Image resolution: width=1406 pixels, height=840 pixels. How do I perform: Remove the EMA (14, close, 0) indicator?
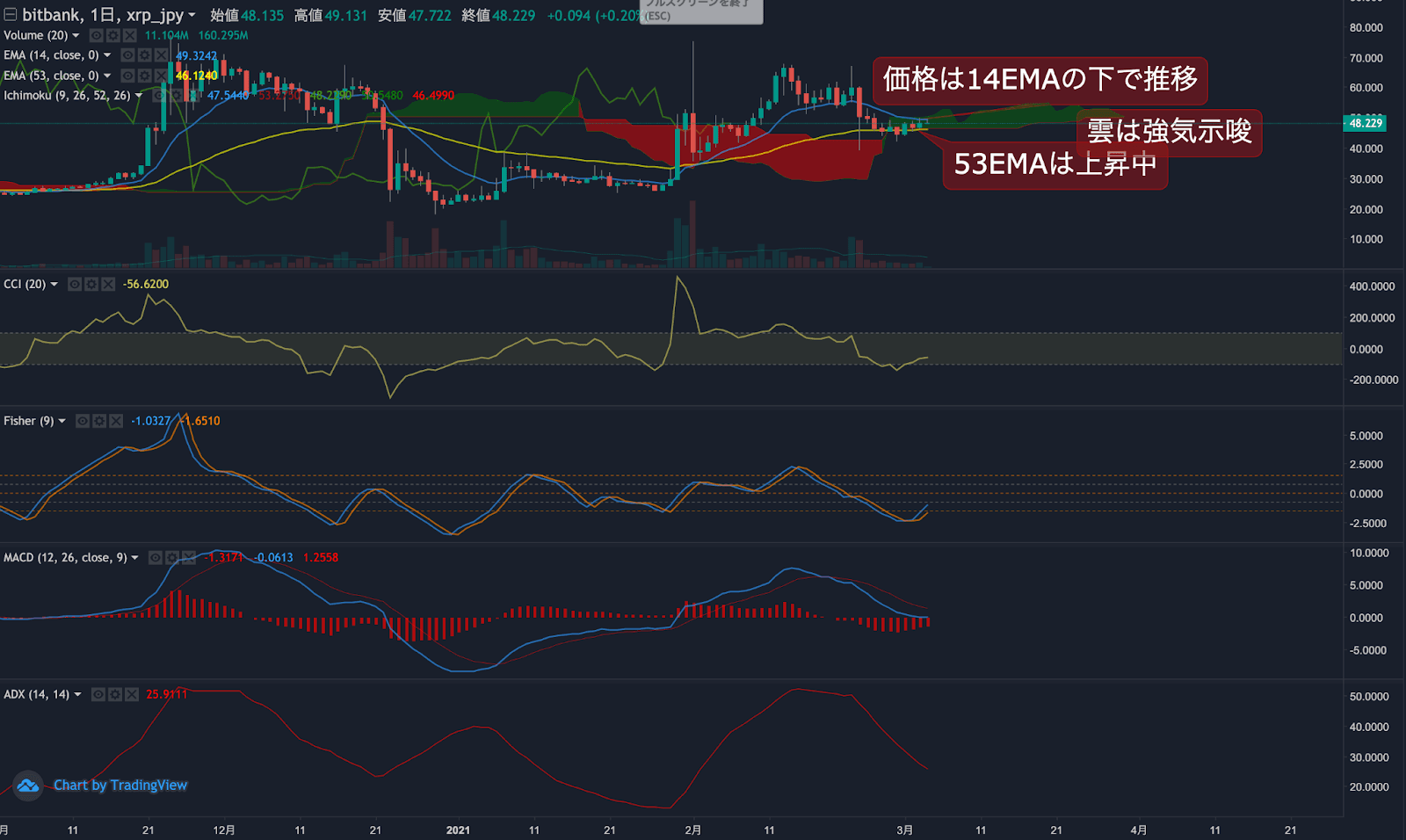161,55
